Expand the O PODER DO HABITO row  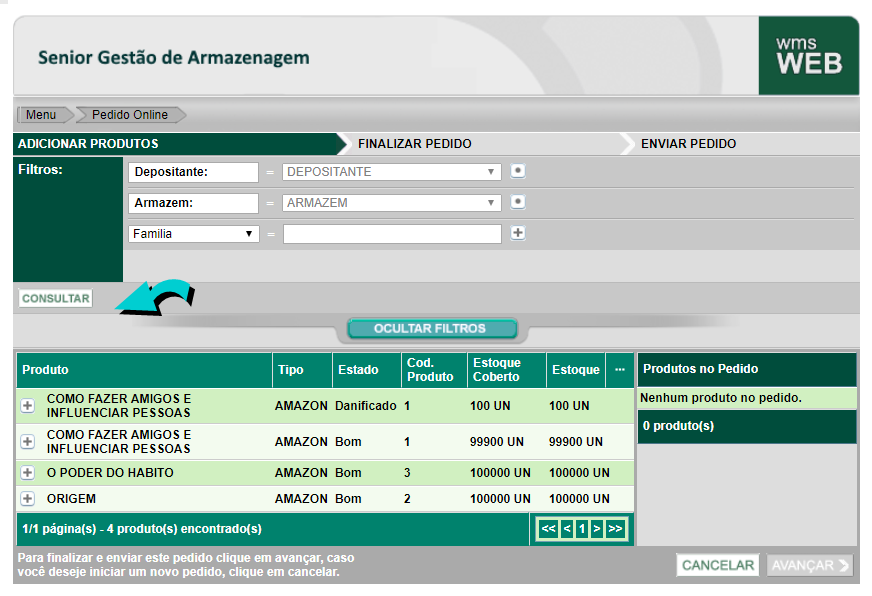[27, 473]
